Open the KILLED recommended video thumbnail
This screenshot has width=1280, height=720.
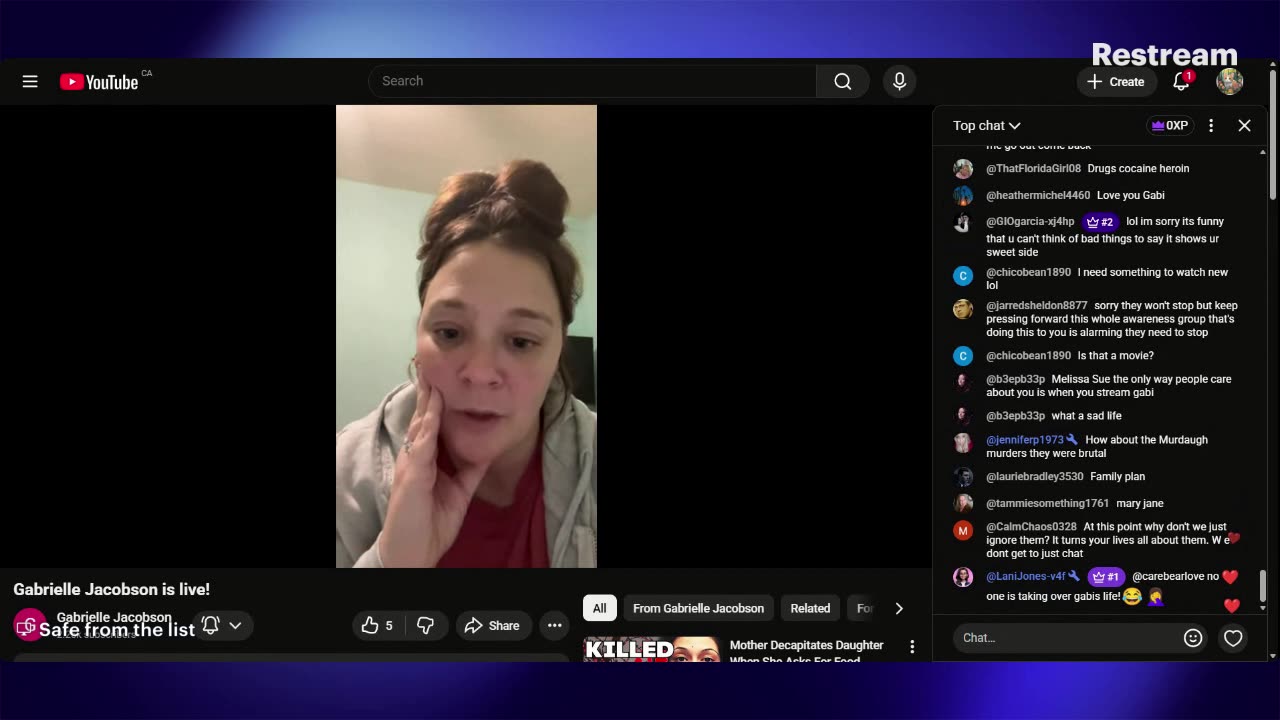click(x=652, y=649)
